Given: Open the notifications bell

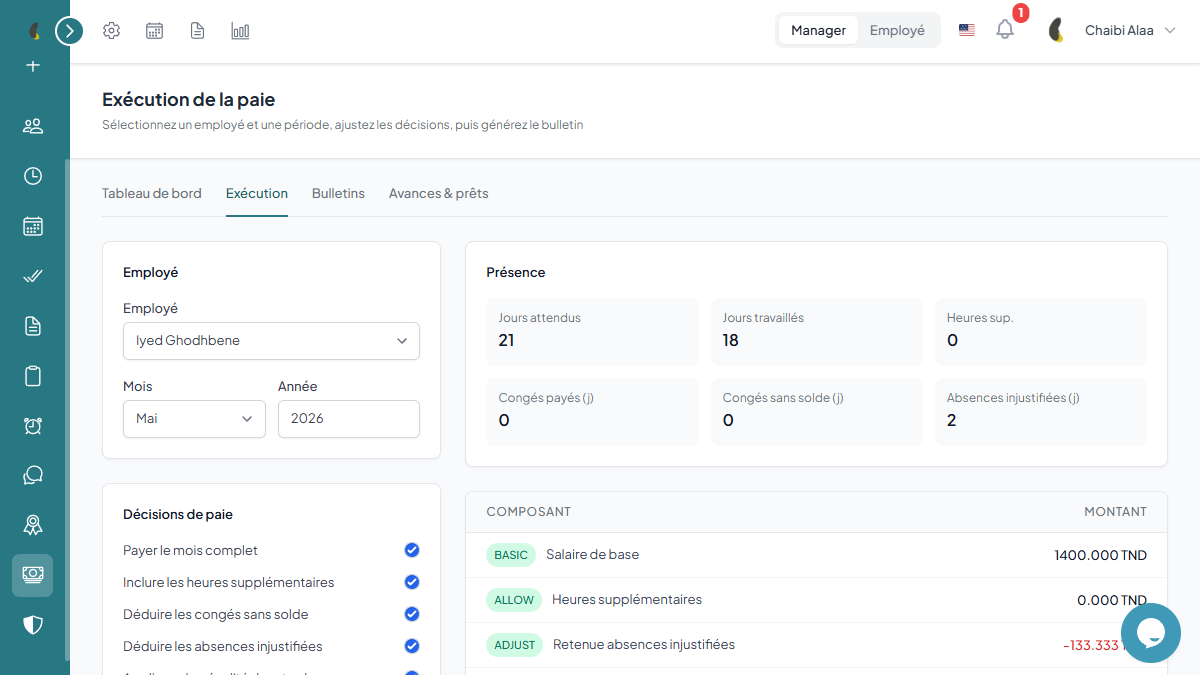Looking at the screenshot, I should 1005,30.
